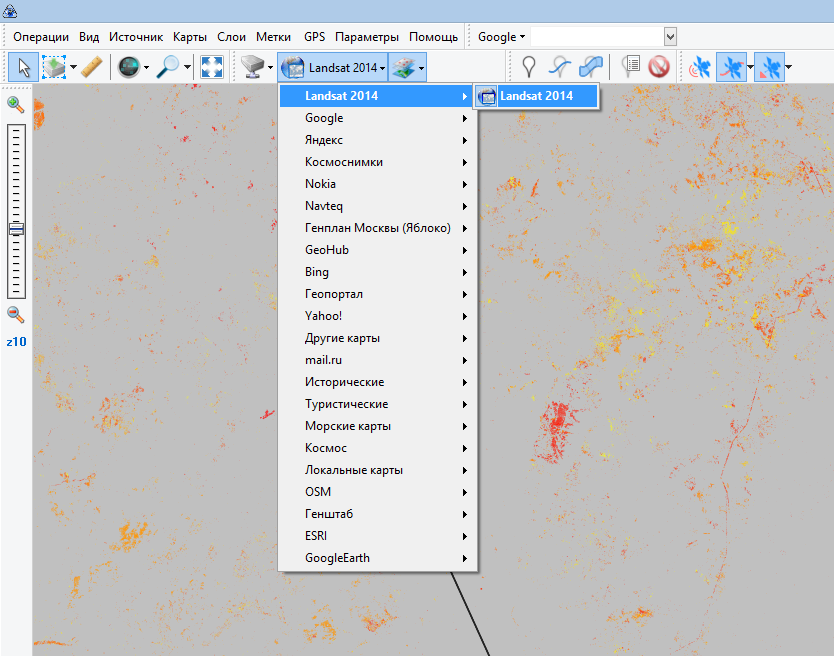834x656 pixels.
Task: Click the search combo box field
Action: click(596, 37)
